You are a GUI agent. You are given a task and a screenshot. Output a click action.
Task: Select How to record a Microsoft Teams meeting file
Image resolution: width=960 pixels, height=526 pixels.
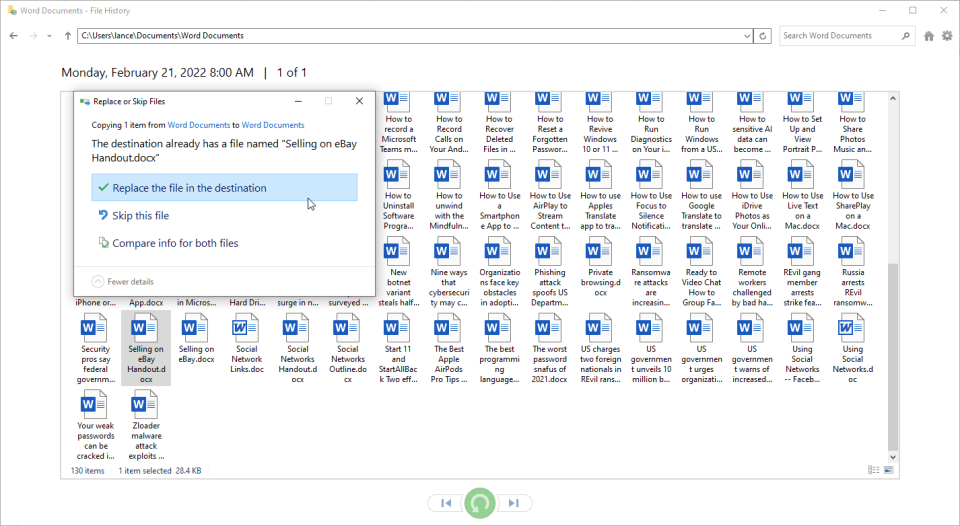398,122
